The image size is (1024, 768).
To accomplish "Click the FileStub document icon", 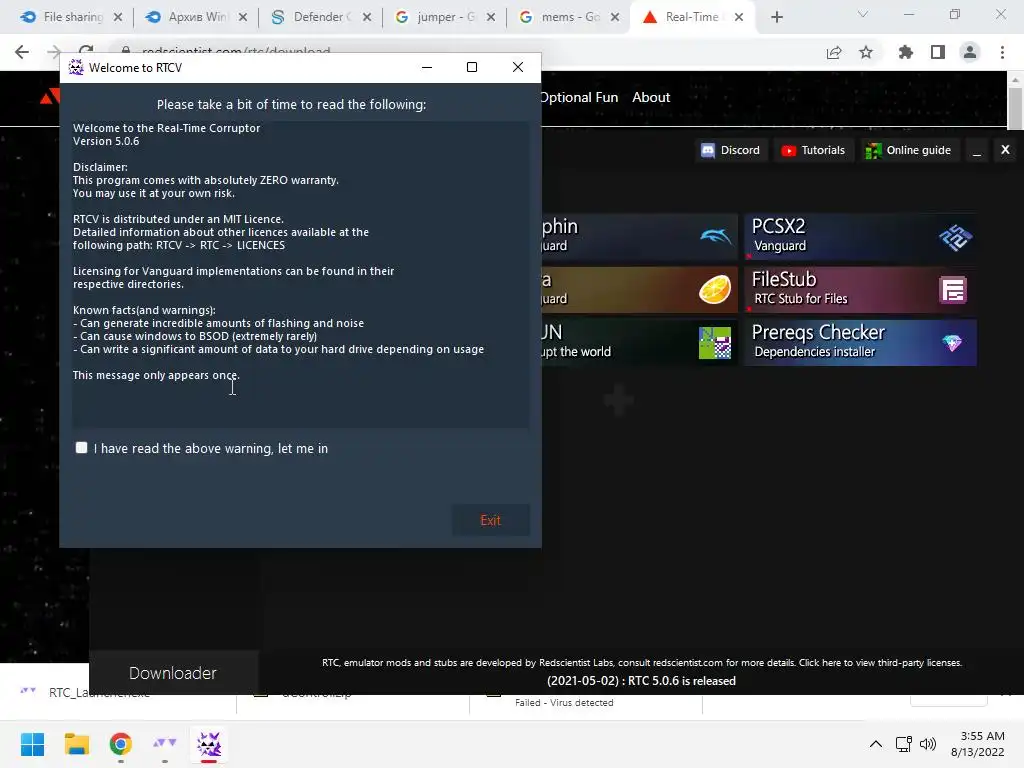I will click(953, 290).
